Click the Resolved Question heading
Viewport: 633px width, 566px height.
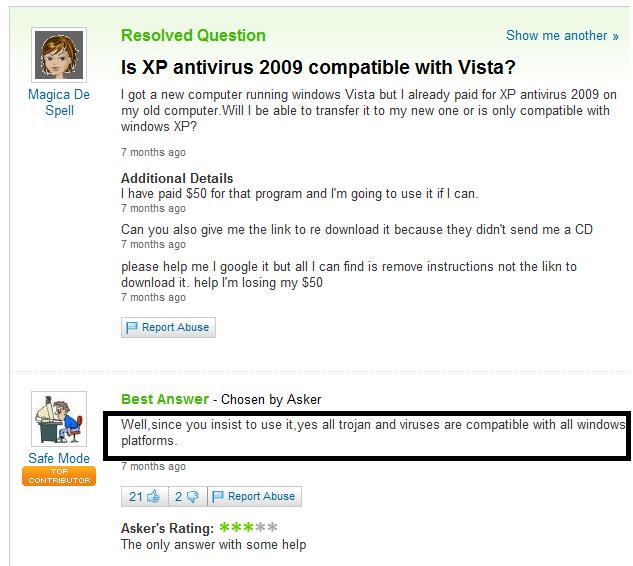click(x=193, y=36)
